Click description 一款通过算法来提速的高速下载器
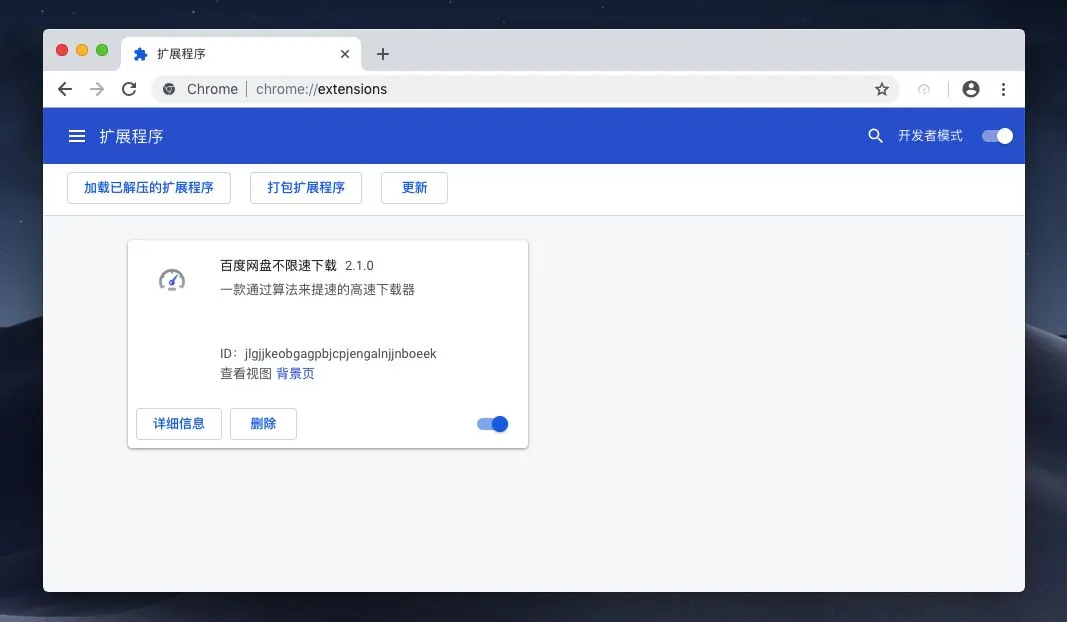This screenshot has width=1067, height=622. 317,290
